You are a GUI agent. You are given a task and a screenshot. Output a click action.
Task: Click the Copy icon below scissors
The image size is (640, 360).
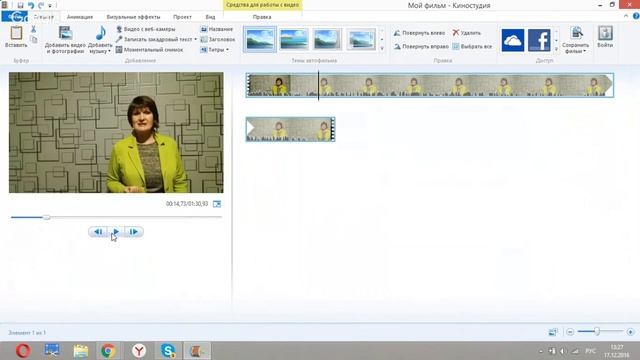click(x=33, y=39)
